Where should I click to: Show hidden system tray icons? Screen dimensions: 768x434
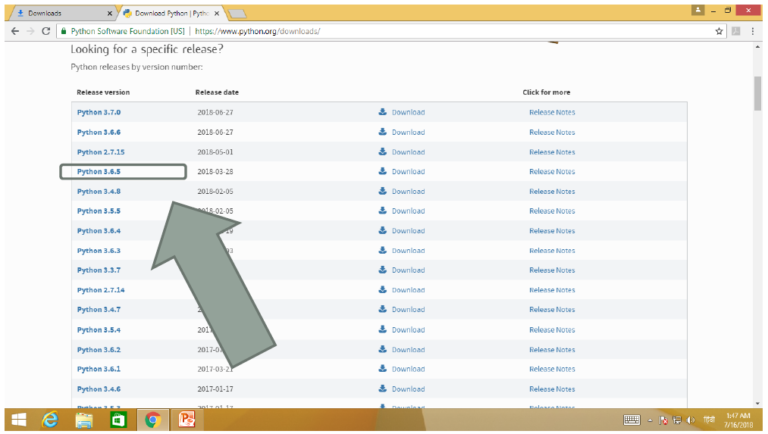pyautogui.click(x=651, y=420)
